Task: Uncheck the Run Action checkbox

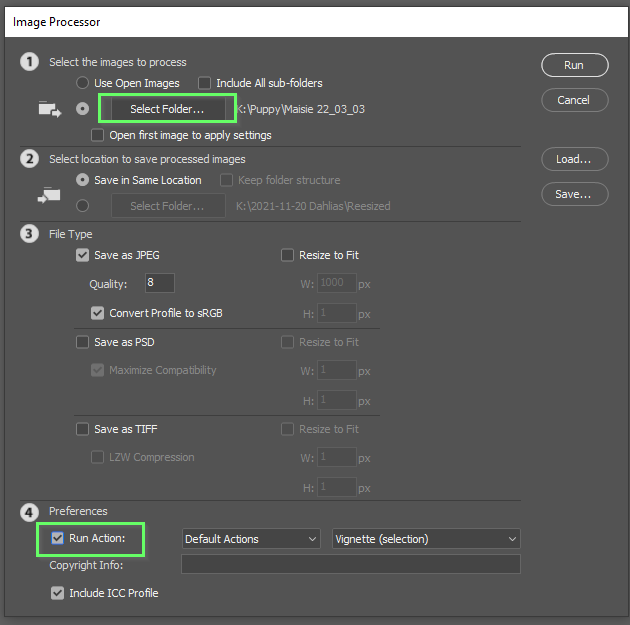Action: 58,539
